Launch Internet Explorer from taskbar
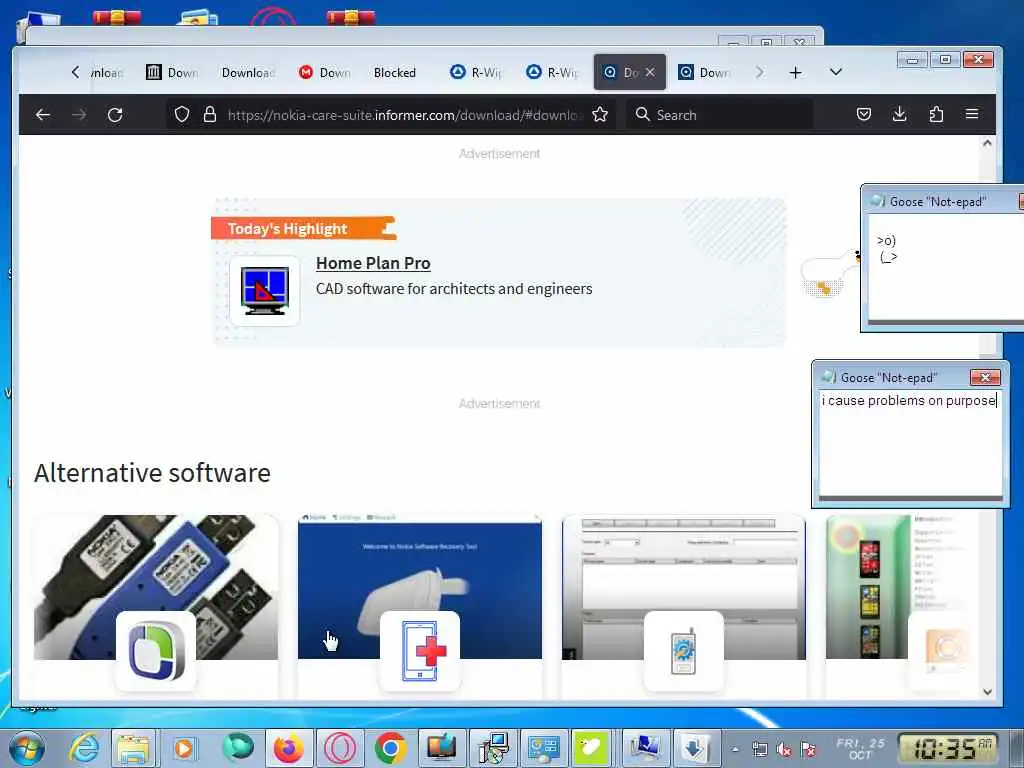This screenshot has height=768, width=1024. click(x=84, y=748)
